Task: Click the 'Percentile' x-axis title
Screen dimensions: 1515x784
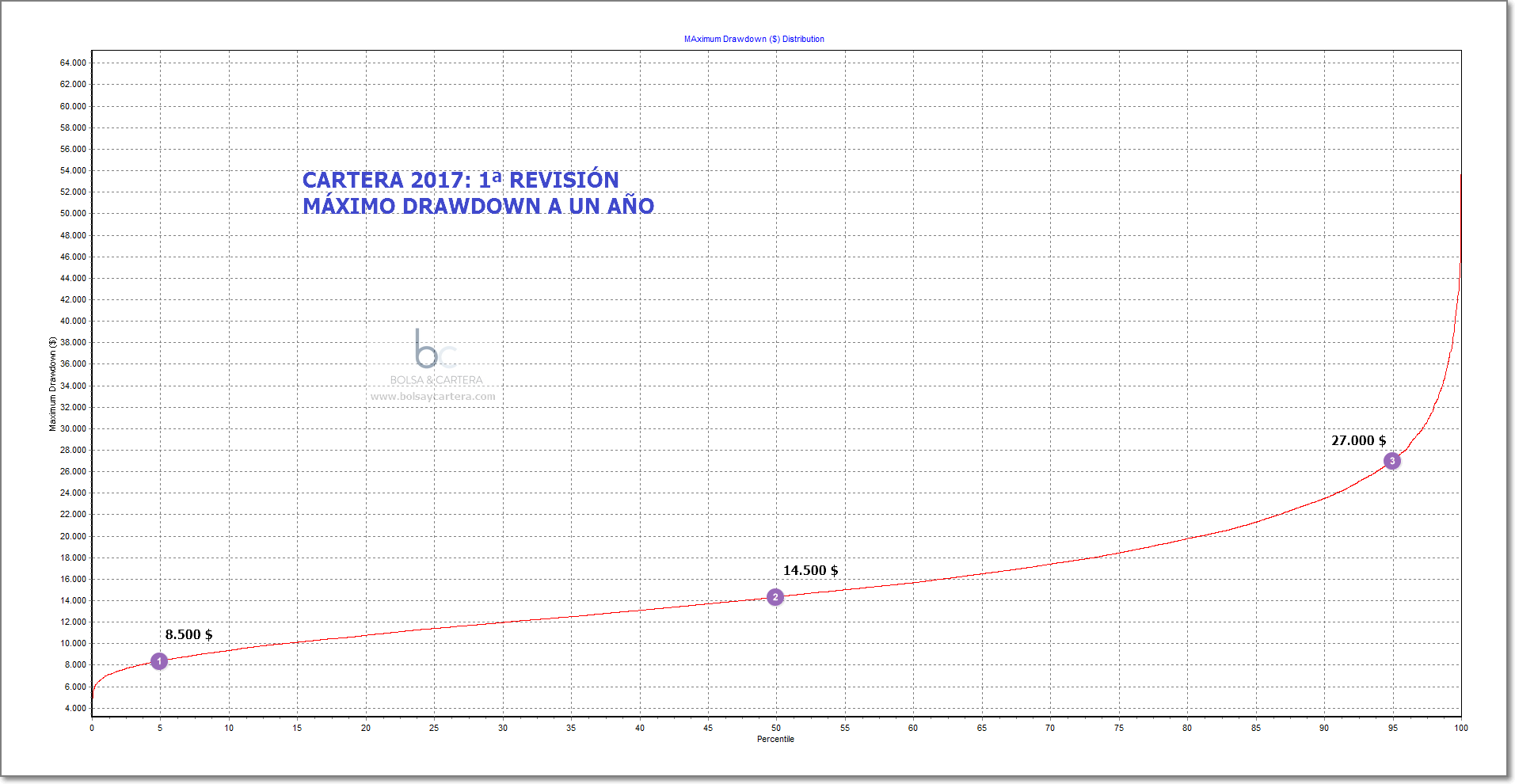Action: pyautogui.click(x=775, y=739)
